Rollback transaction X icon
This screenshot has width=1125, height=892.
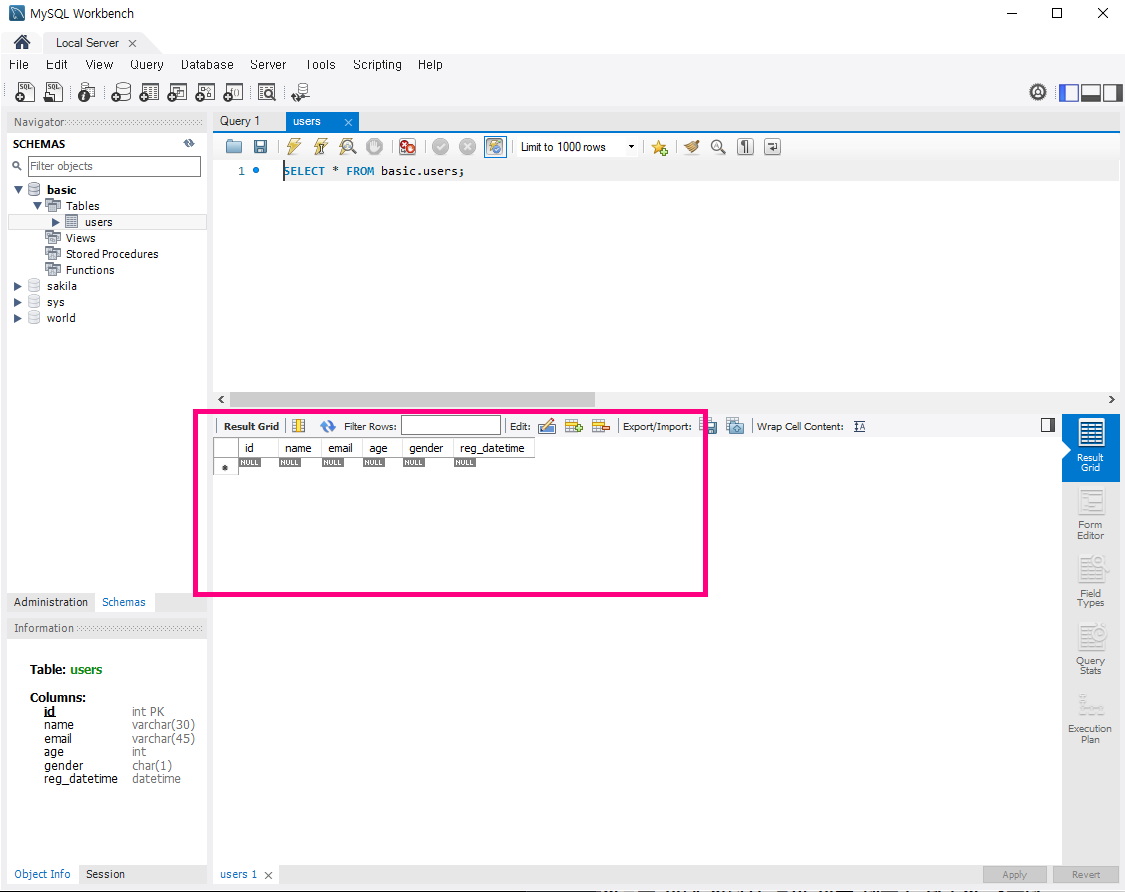pyautogui.click(x=467, y=146)
